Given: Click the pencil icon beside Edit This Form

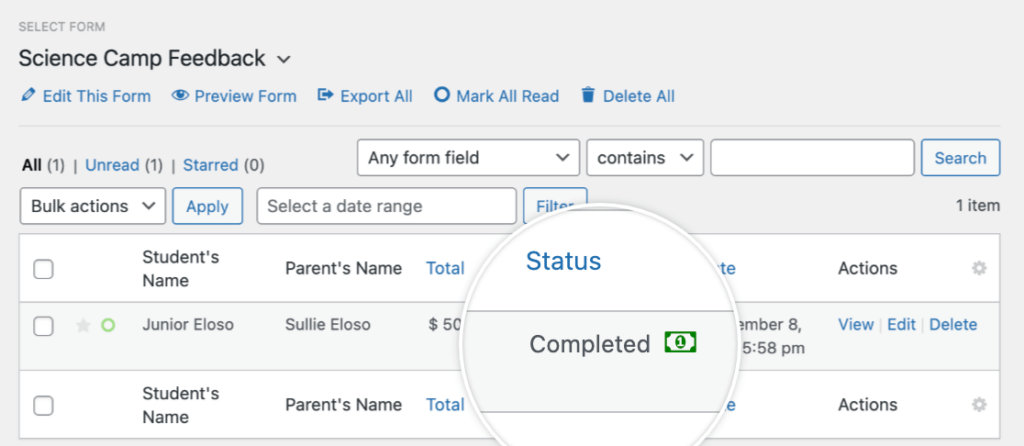Looking at the screenshot, I should 27,96.
